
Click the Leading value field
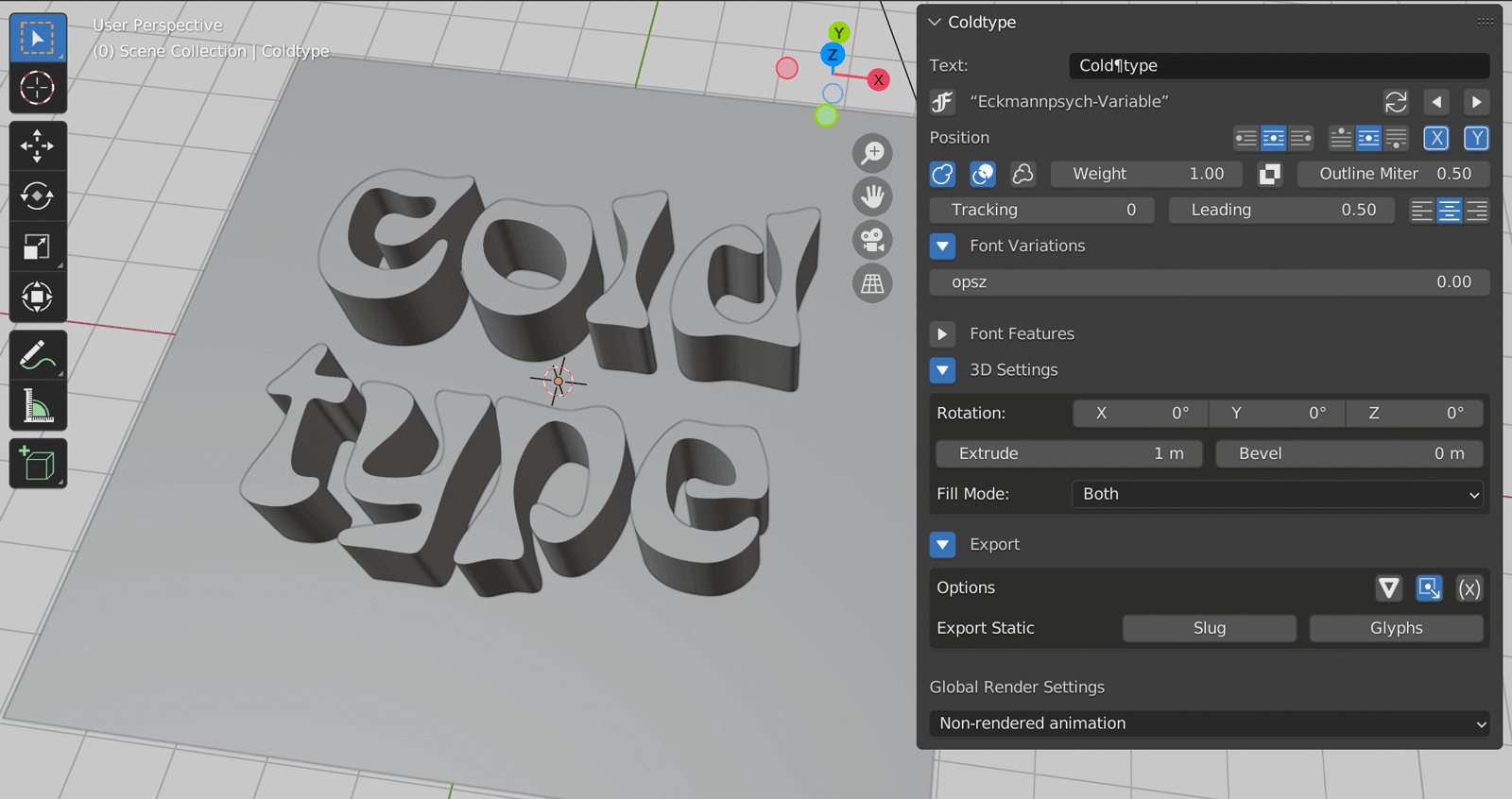tap(1281, 211)
